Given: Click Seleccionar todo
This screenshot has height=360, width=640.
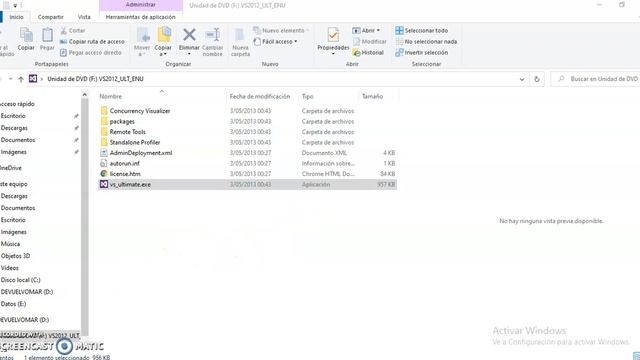Looking at the screenshot, I should [422, 31].
